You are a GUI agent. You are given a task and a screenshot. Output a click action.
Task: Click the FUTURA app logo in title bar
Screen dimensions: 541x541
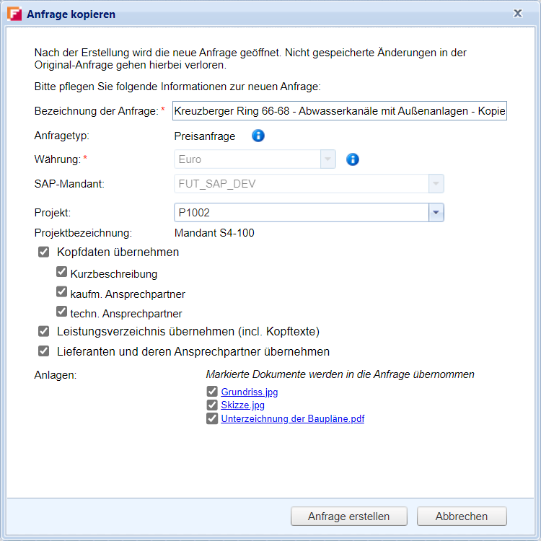14,14
